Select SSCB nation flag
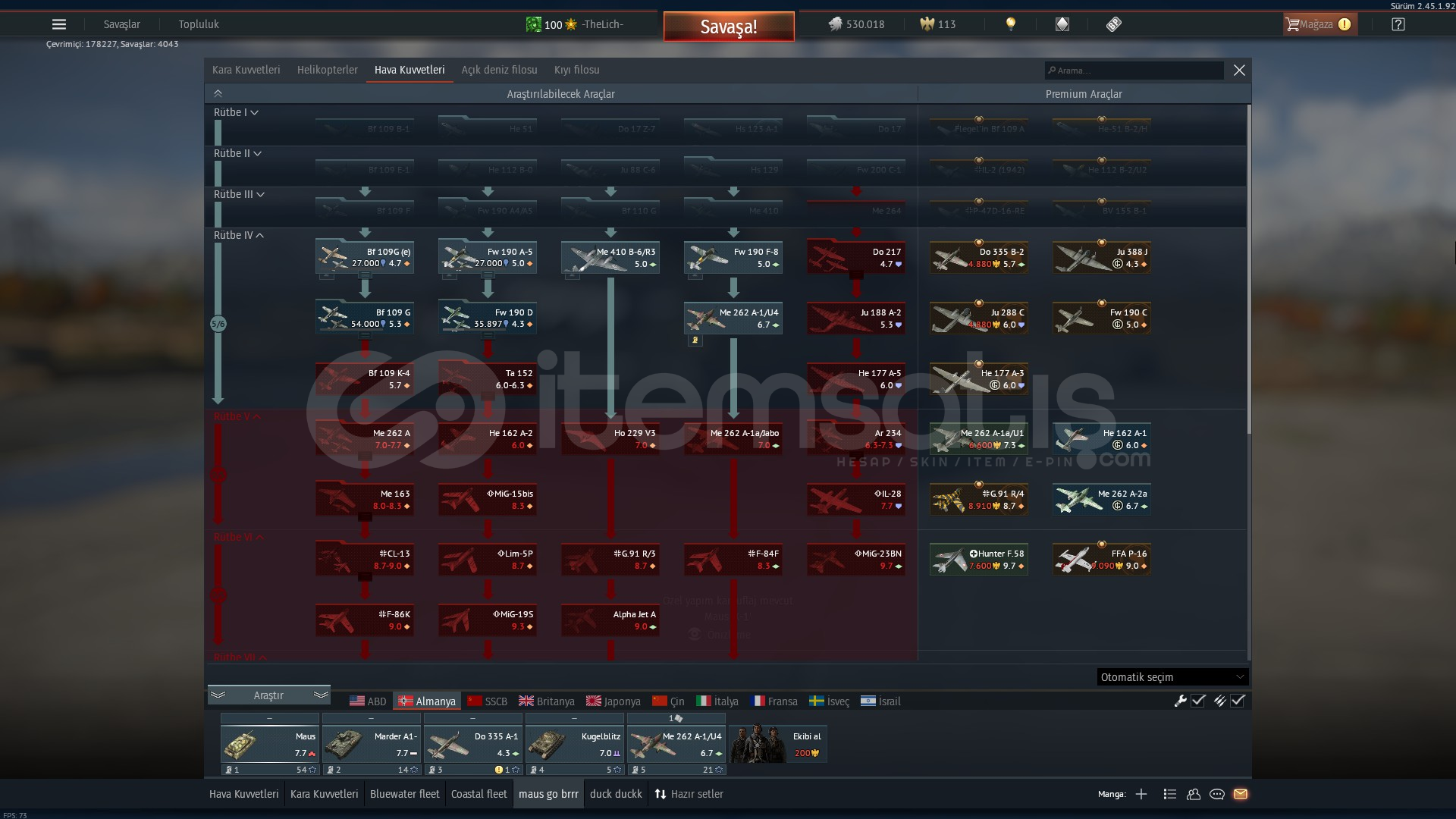 click(x=487, y=701)
